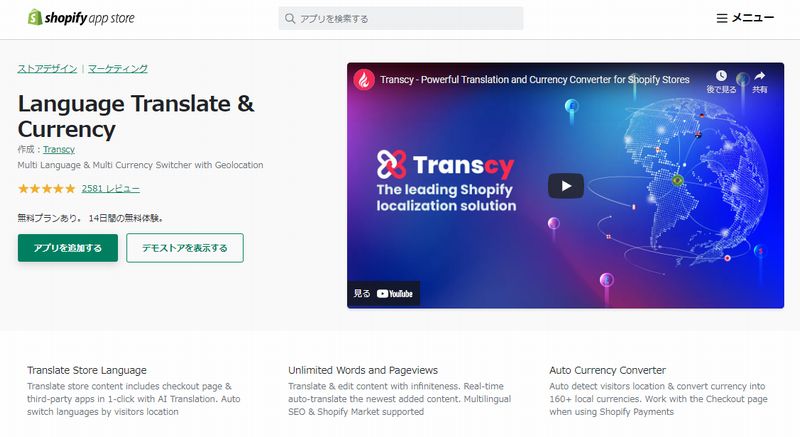Click the search magnifier icon
This screenshot has height=437, width=800.
pyautogui.click(x=290, y=18)
